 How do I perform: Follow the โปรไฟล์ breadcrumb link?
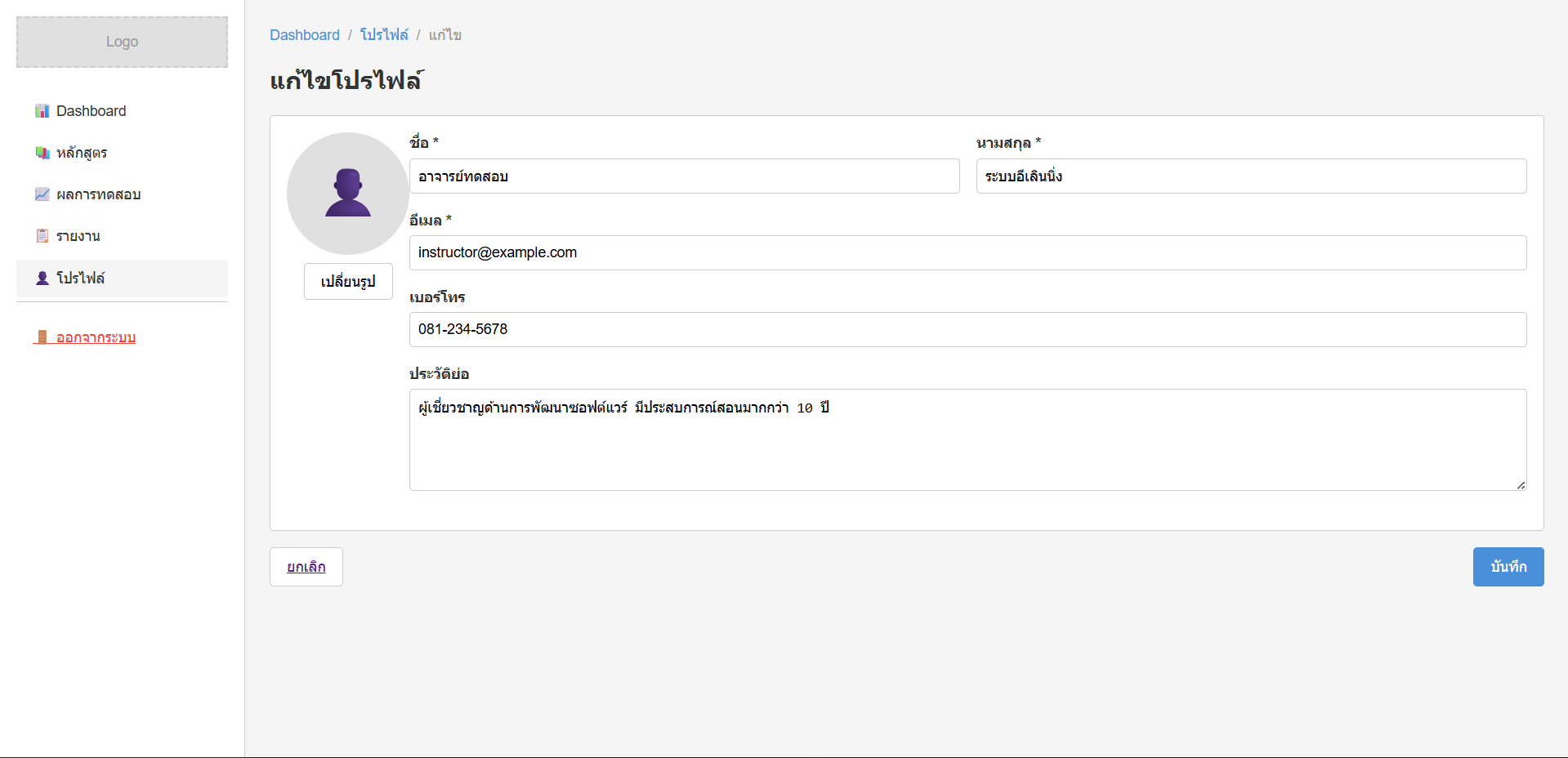click(x=384, y=35)
